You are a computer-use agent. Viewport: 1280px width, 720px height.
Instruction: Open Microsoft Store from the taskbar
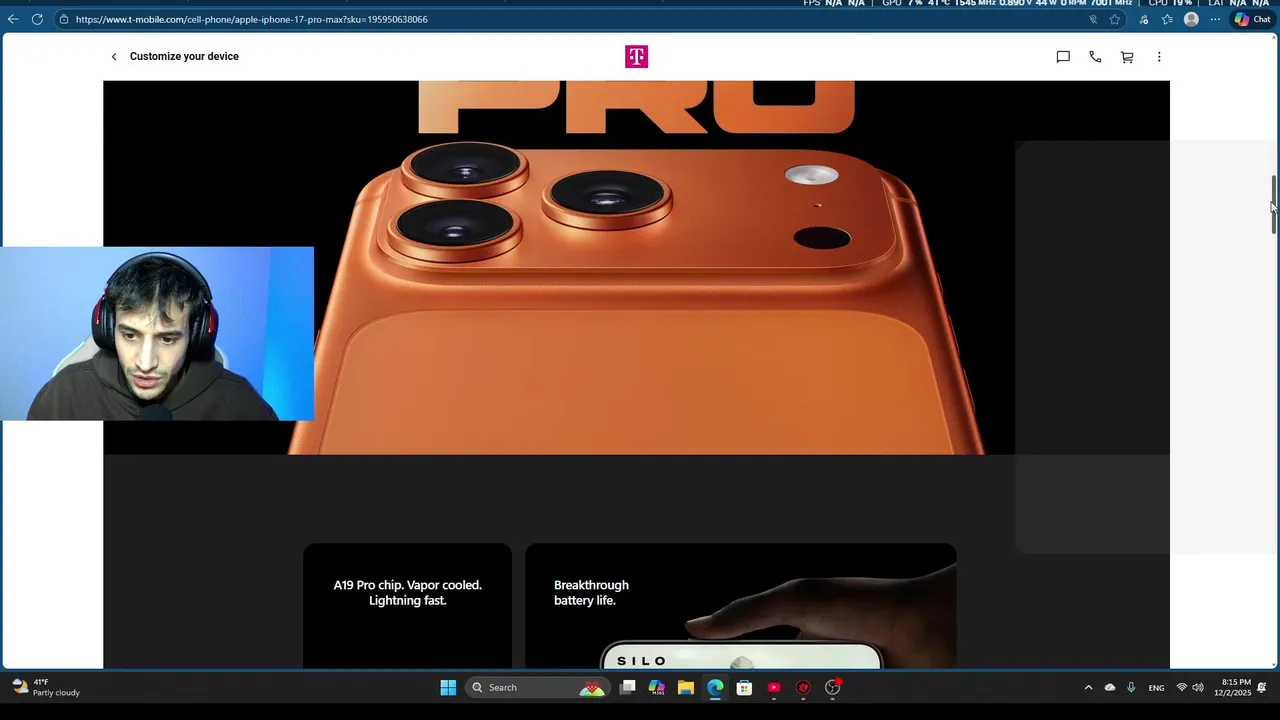click(744, 687)
